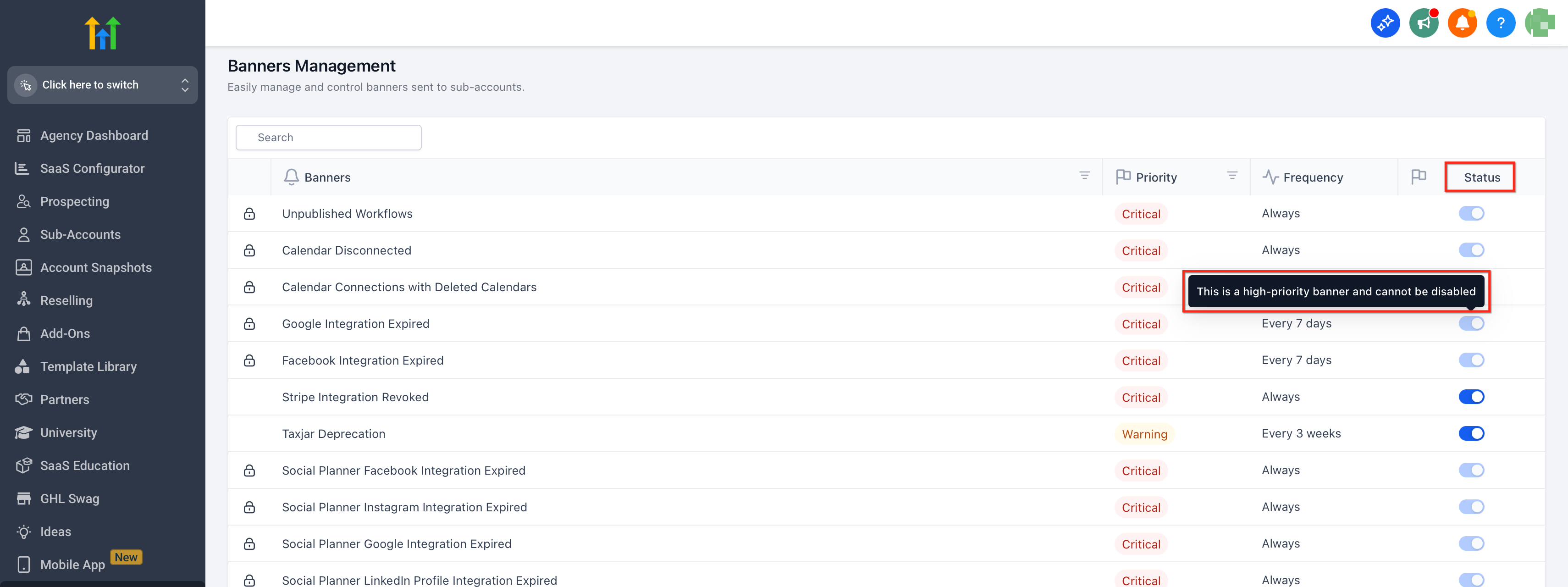This screenshot has height=587, width=1568.
Task: Go to Sub-Accounts in the sidebar
Action: click(x=80, y=234)
